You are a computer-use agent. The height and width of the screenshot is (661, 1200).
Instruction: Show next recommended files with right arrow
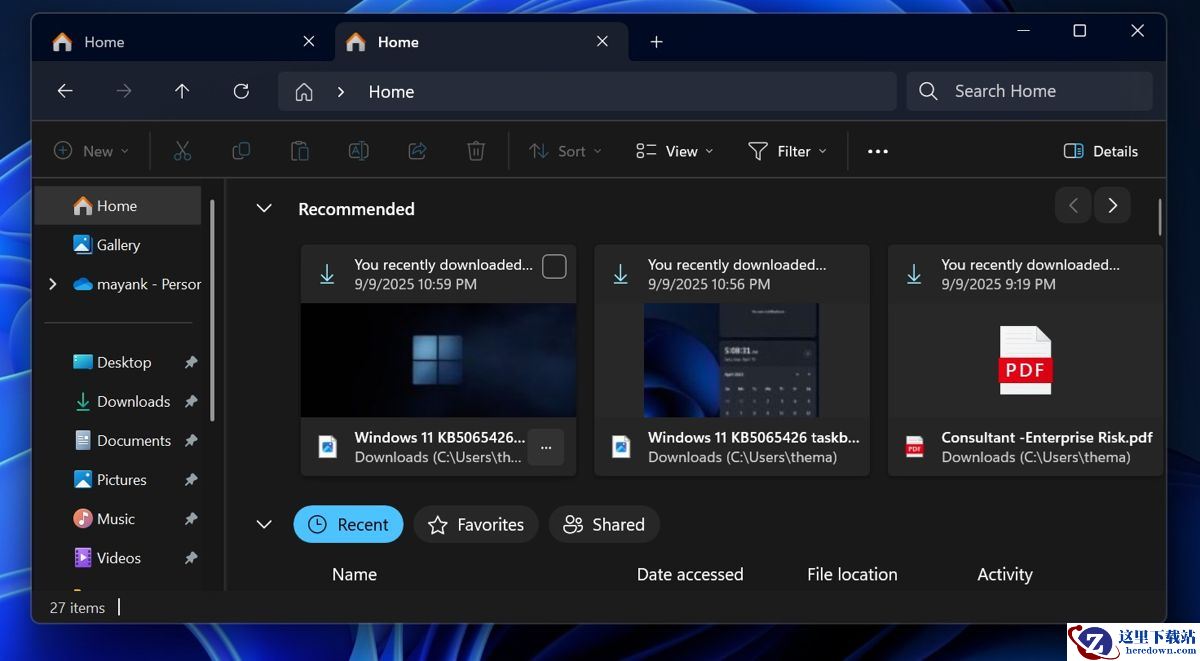coord(1112,205)
